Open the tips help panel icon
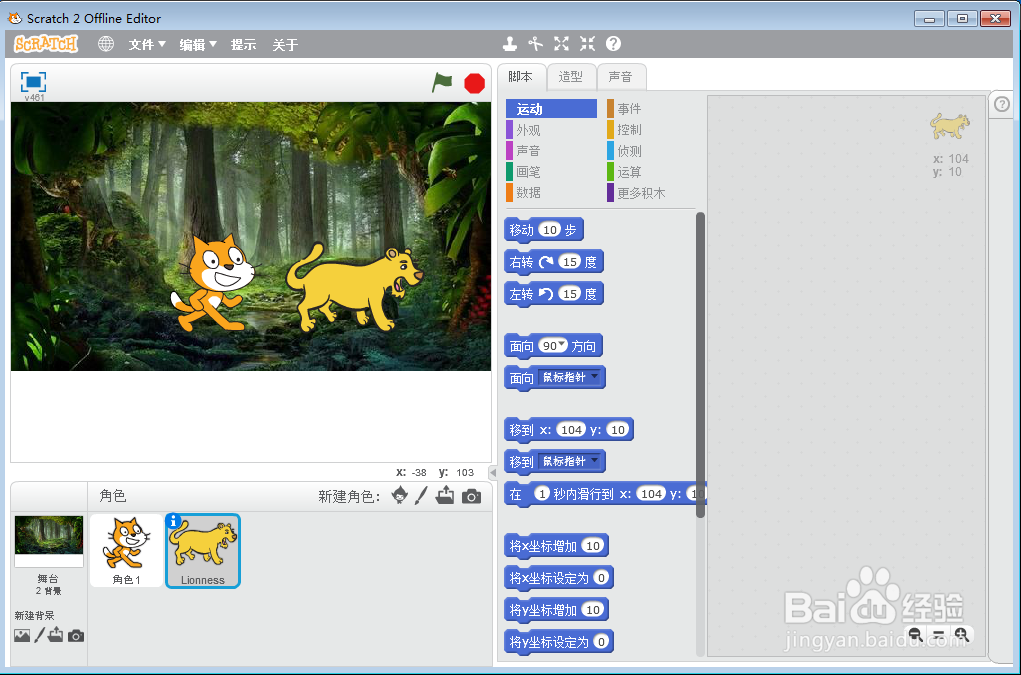This screenshot has width=1021, height=675. click(1001, 104)
